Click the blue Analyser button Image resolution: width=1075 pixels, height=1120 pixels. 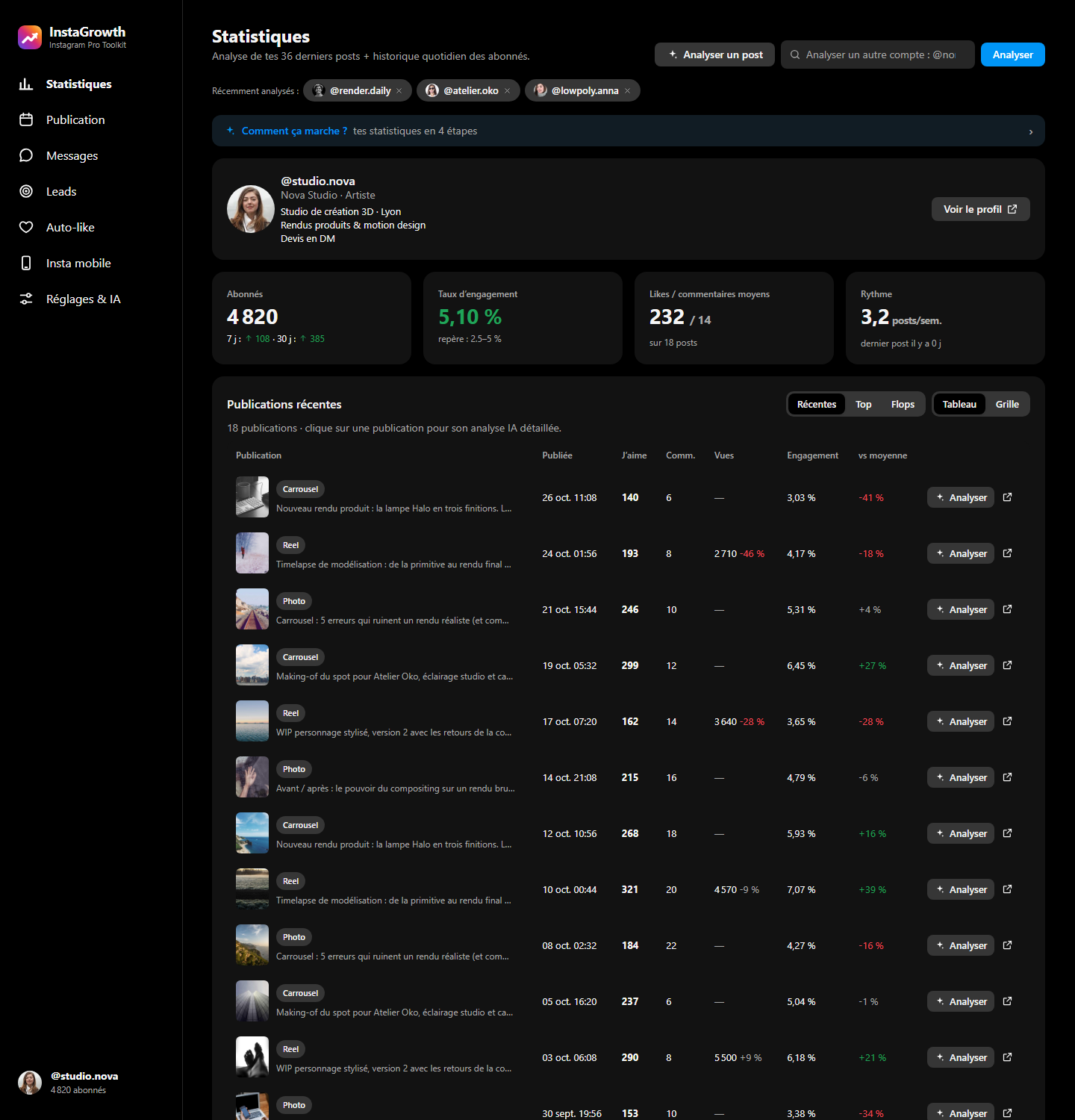[1013, 55]
